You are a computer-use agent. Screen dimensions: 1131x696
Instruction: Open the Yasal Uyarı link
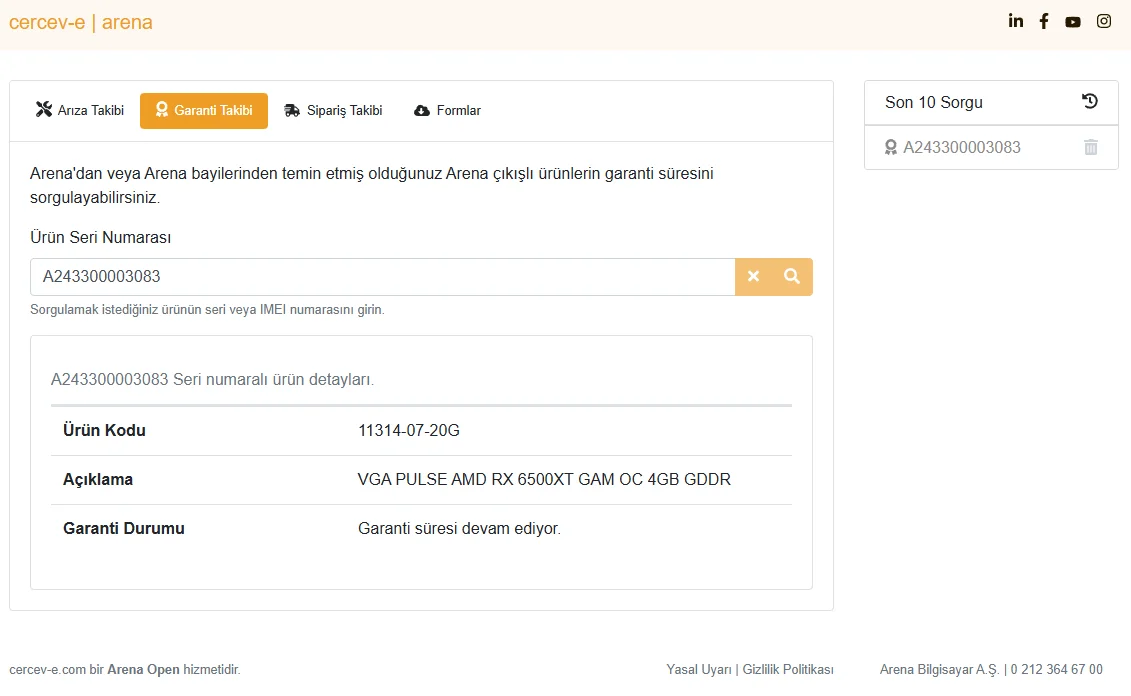(x=699, y=669)
